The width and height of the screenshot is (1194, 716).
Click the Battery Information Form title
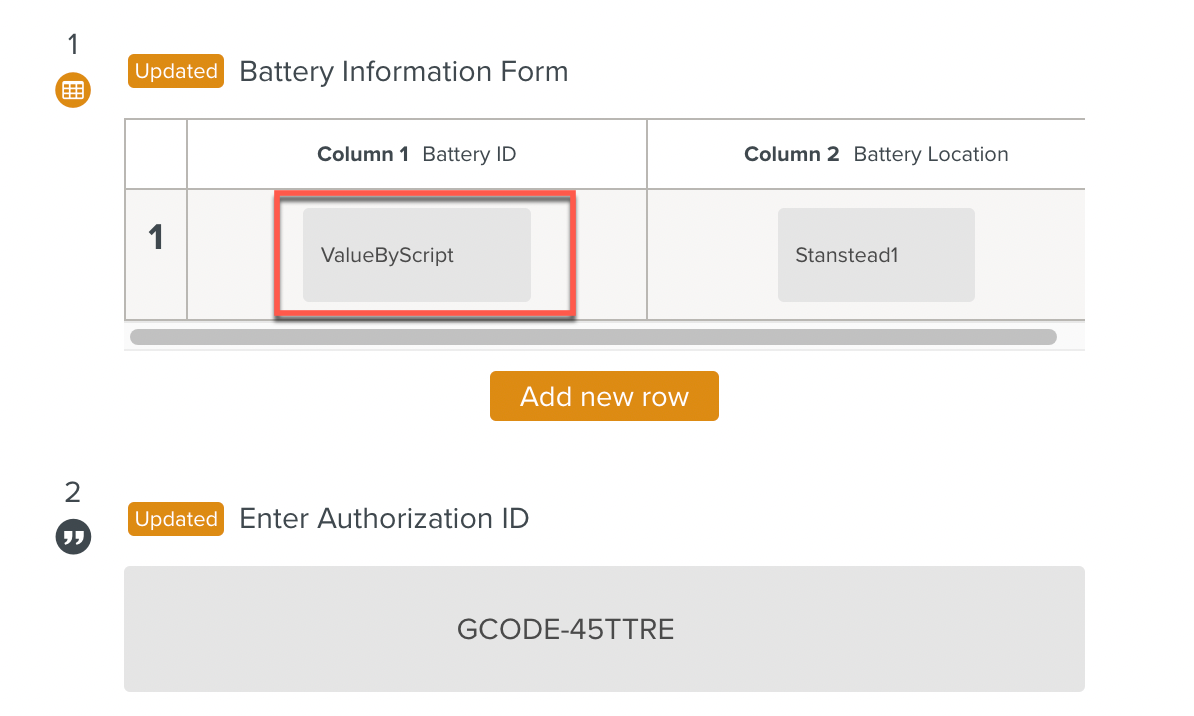[x=403, y=72]
